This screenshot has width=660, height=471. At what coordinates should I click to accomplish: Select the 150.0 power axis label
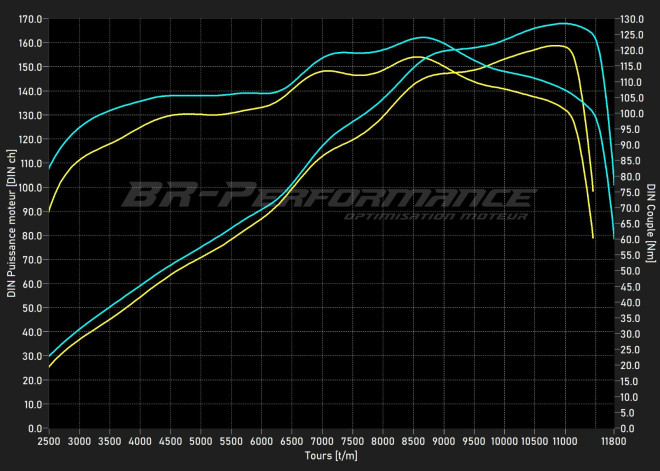click(x=30, y=67)
